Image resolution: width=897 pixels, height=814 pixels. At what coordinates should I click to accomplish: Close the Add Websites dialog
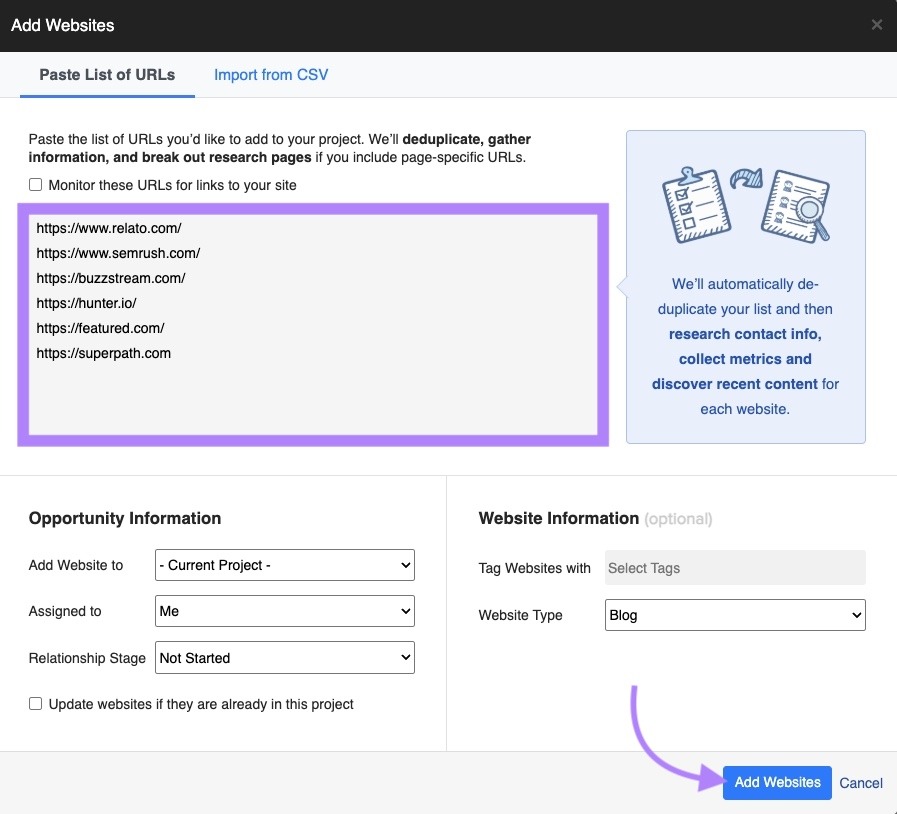(x=877, y=24)
